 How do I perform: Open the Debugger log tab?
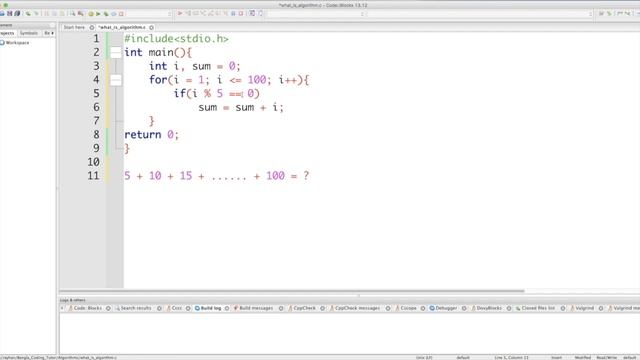coord(443,308)
